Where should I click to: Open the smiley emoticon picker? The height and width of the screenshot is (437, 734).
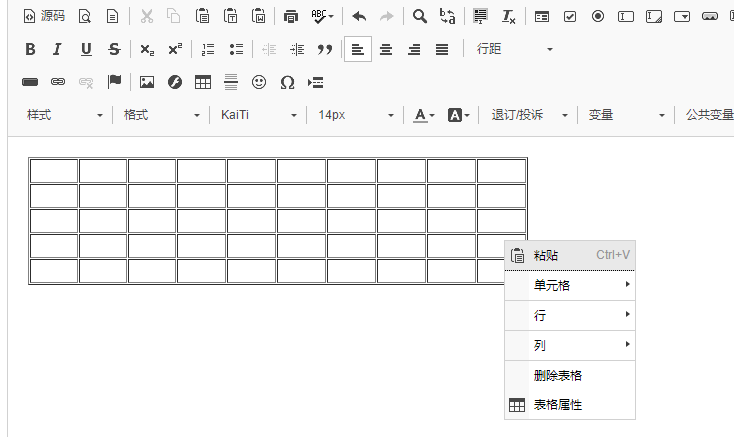click(259, 82)
